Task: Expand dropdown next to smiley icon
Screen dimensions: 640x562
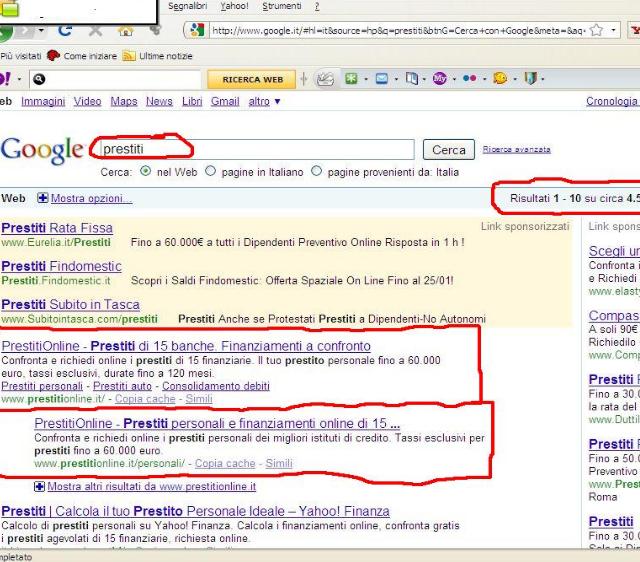Action: [x=515, y=79]
